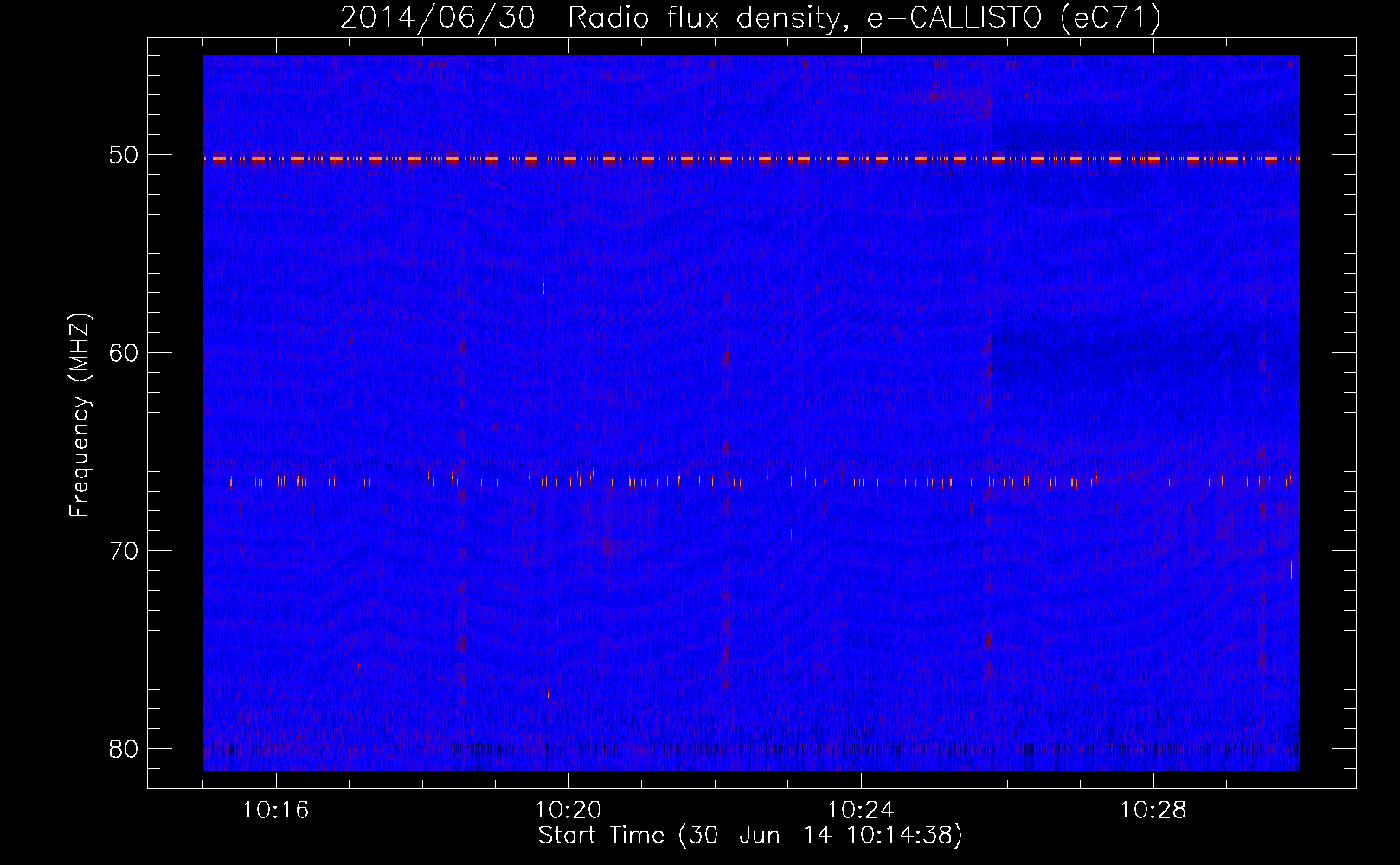
Task: Click the 'Frequency (MHZ)' axis label
Action: coord(80,415)
